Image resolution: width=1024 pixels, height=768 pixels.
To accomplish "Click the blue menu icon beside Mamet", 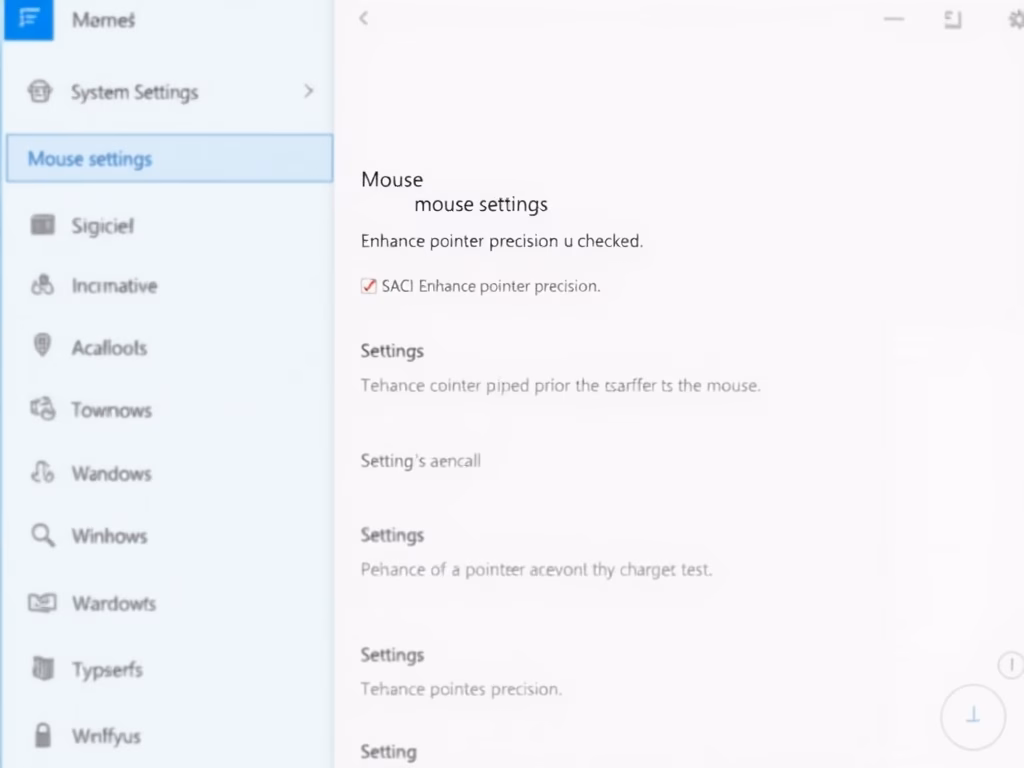I will (x=29, y=19).
